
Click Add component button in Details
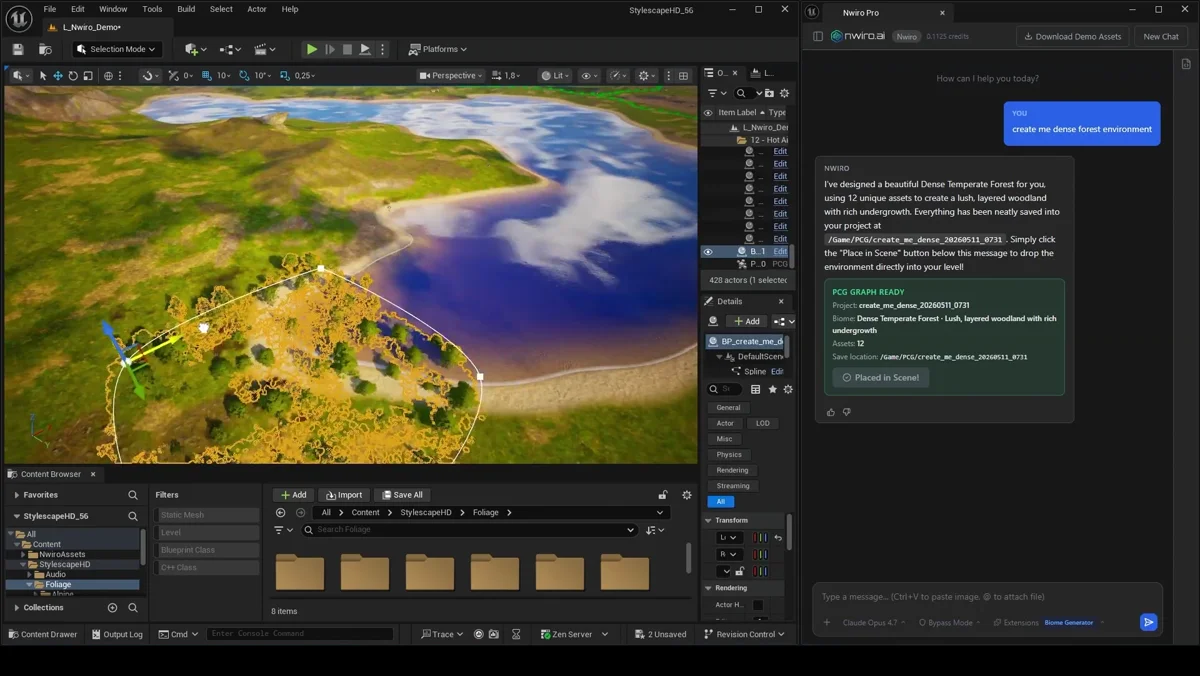[x=746, y=321]
